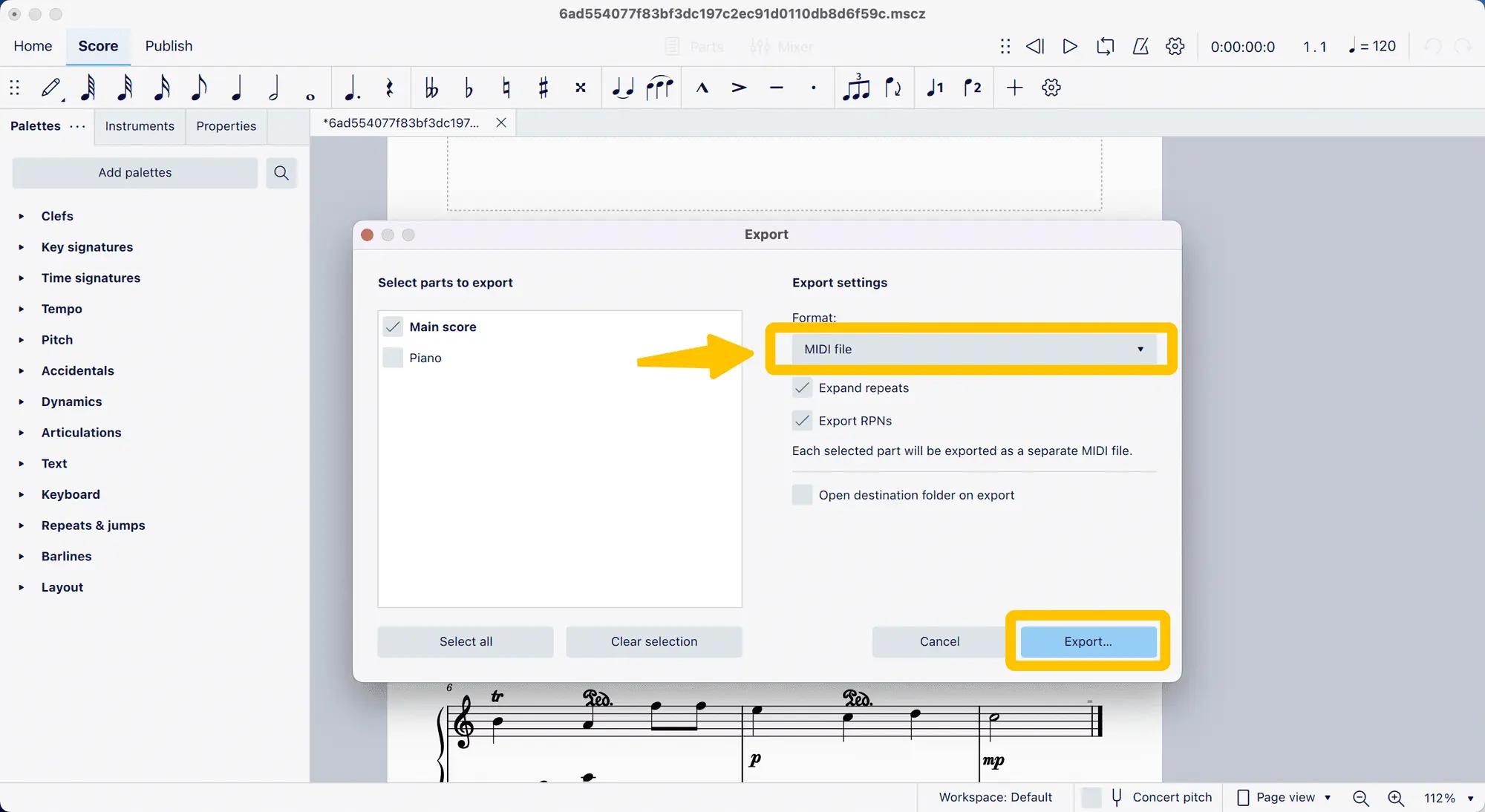
Task: Expand the Dynamics palette
Action: click(22, 402)
